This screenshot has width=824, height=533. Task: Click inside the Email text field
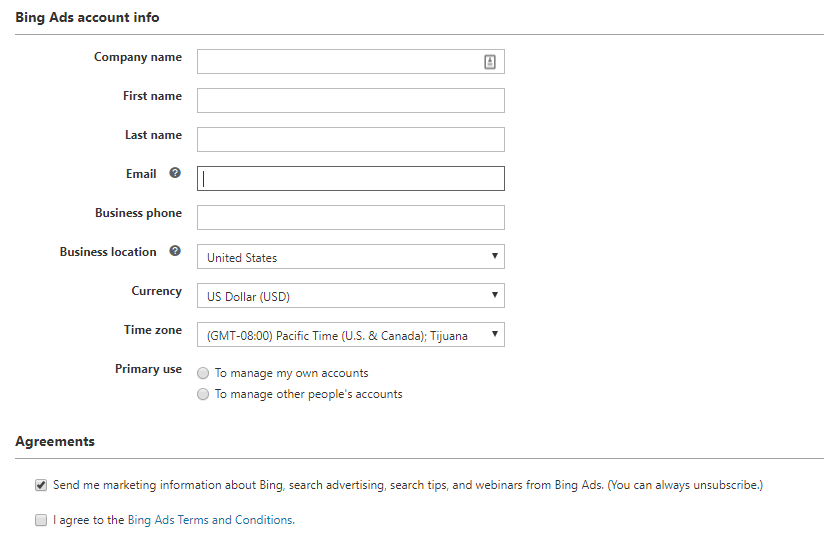click(x=350, y=179)
